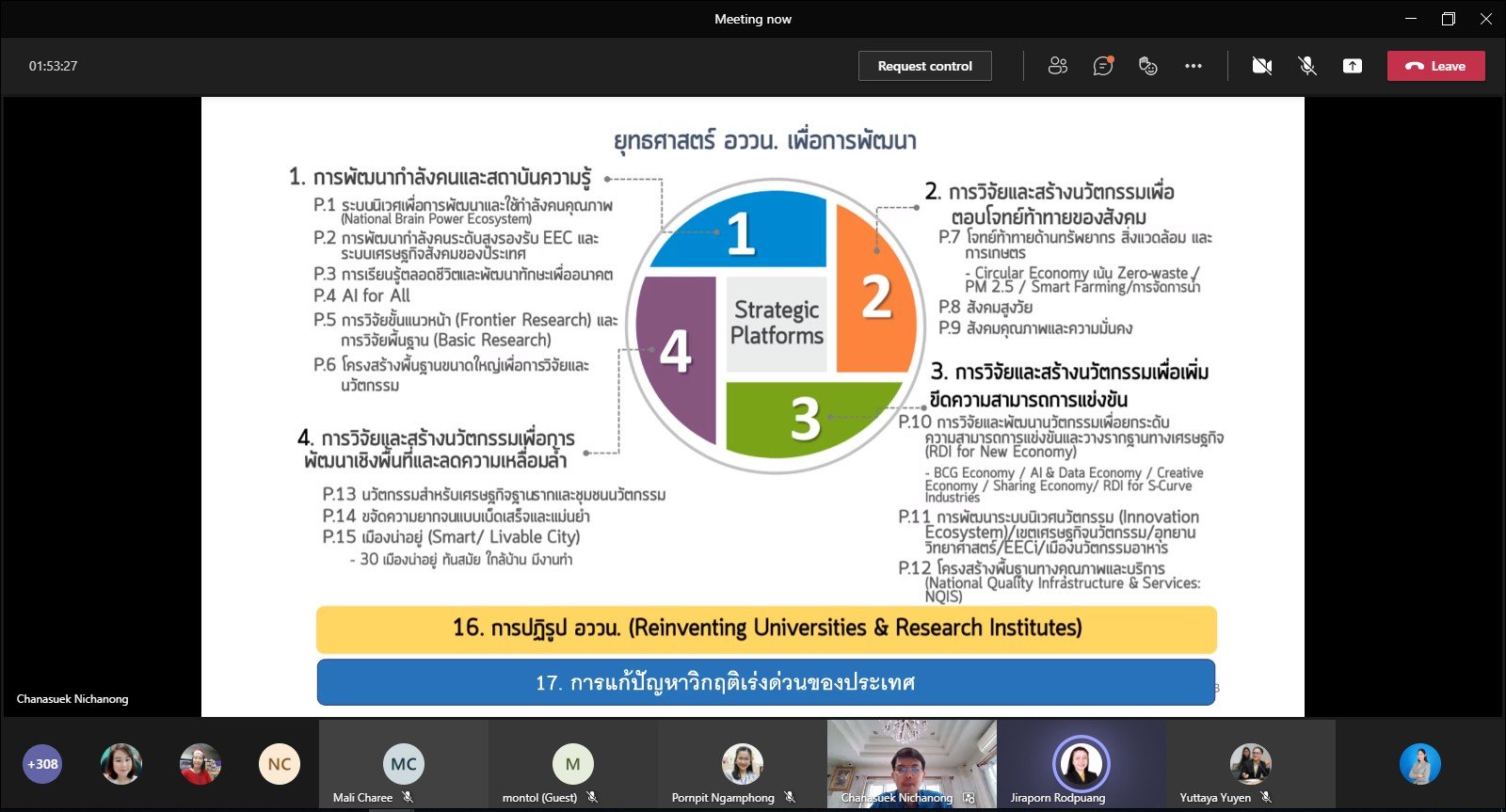
Task: Open the share content tray
Action: [1353, 66]
